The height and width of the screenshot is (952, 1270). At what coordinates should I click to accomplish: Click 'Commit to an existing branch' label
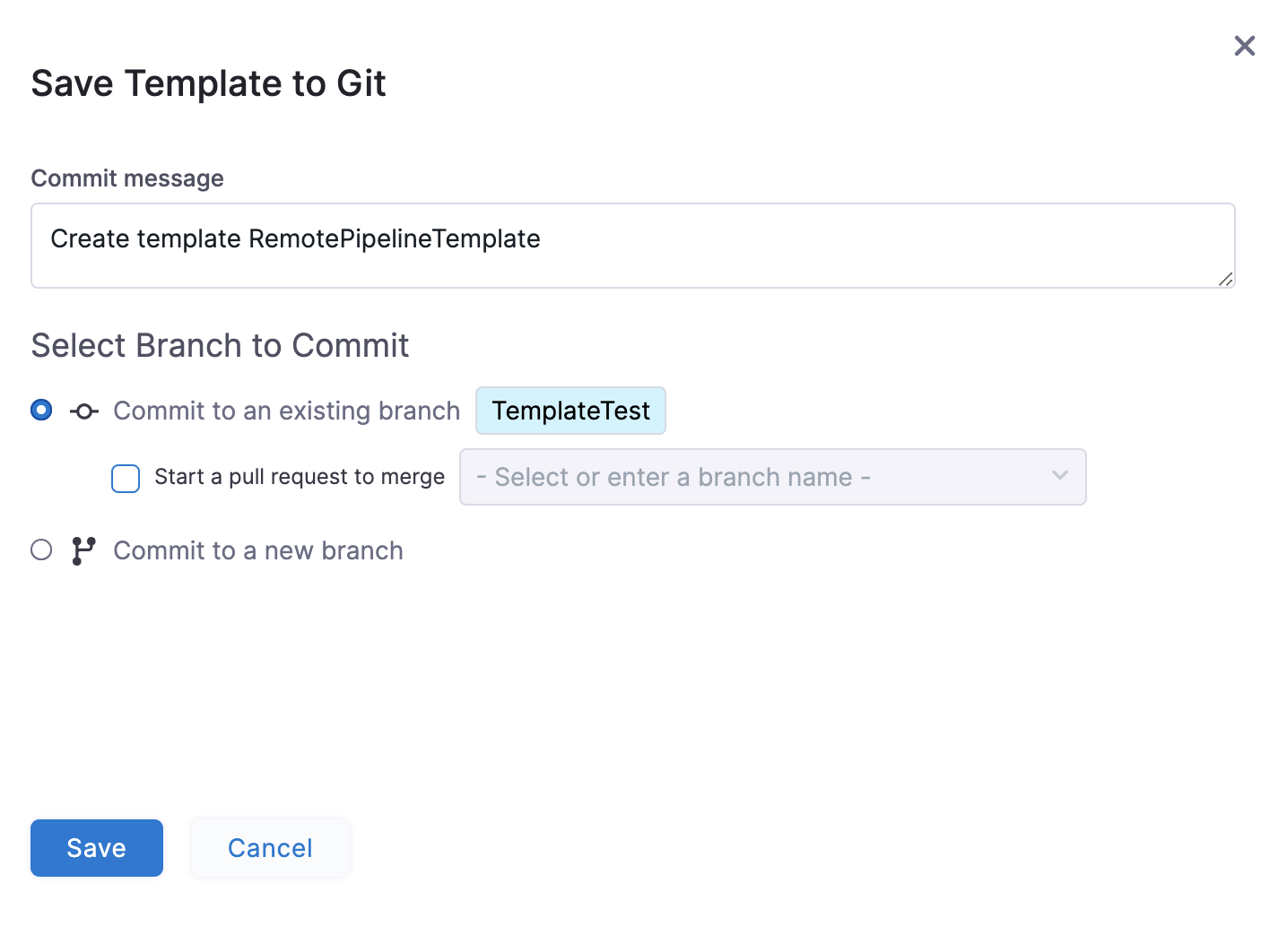tap(286, 411)
